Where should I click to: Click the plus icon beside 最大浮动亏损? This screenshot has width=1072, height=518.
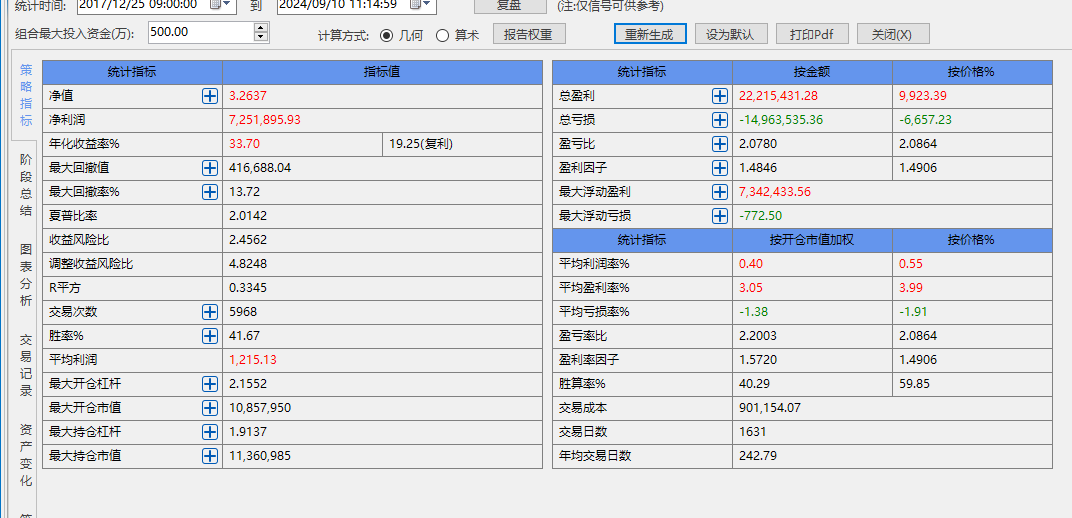click(x=720, y=216)
